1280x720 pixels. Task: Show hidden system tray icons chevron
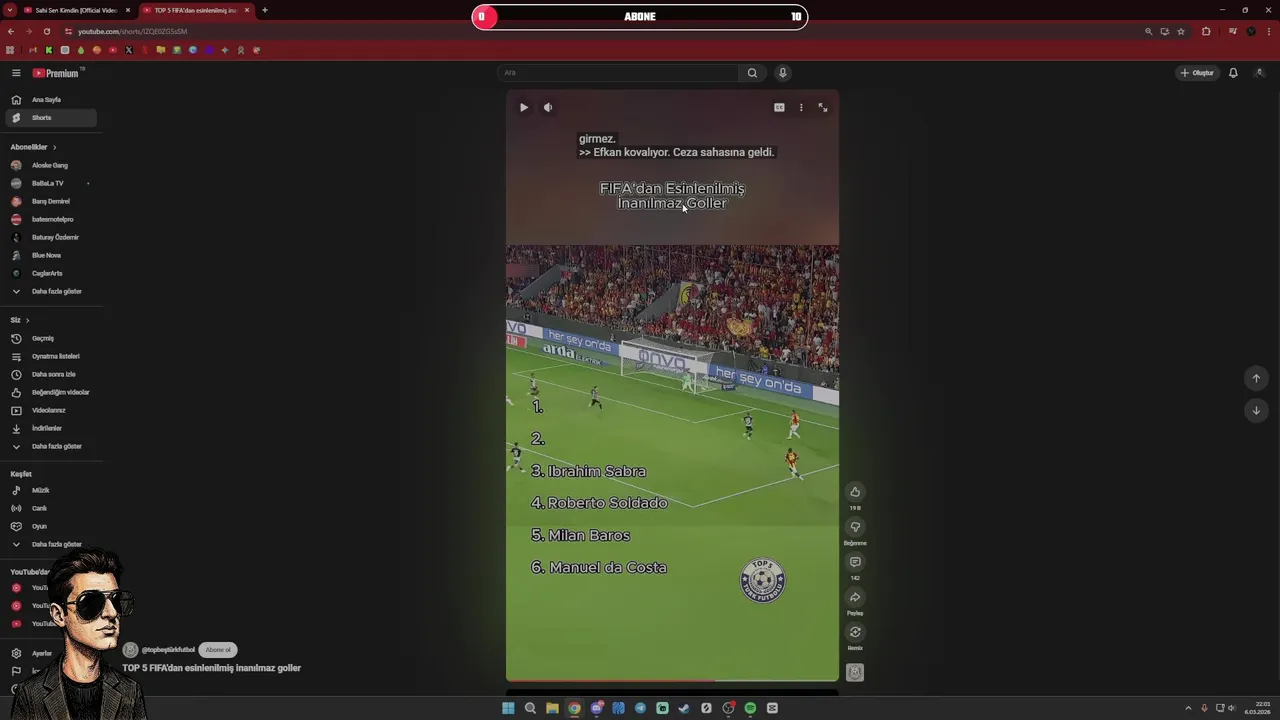tap(1188, 708)
